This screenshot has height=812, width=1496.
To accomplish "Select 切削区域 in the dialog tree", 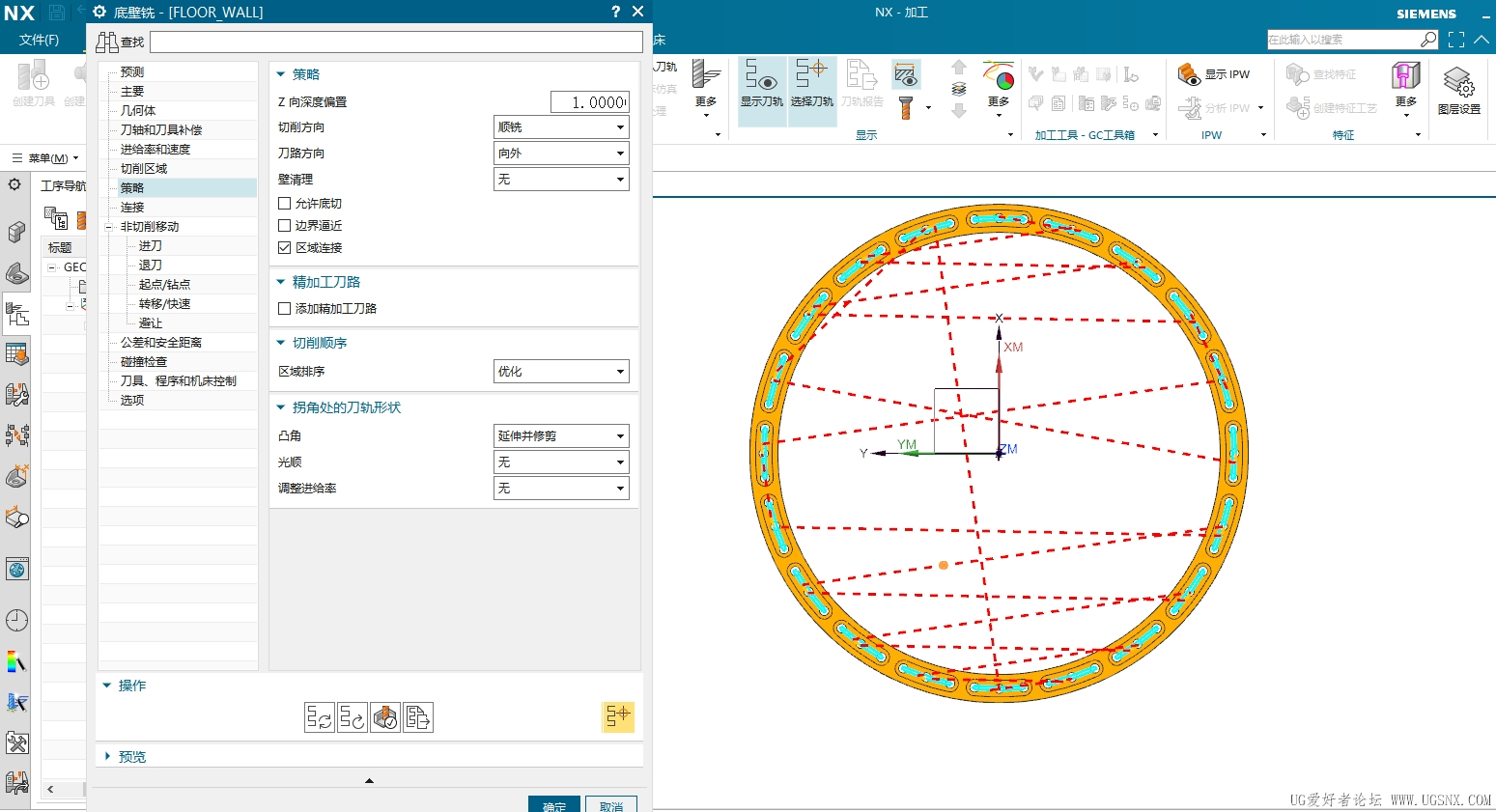I will click(144, 169).
